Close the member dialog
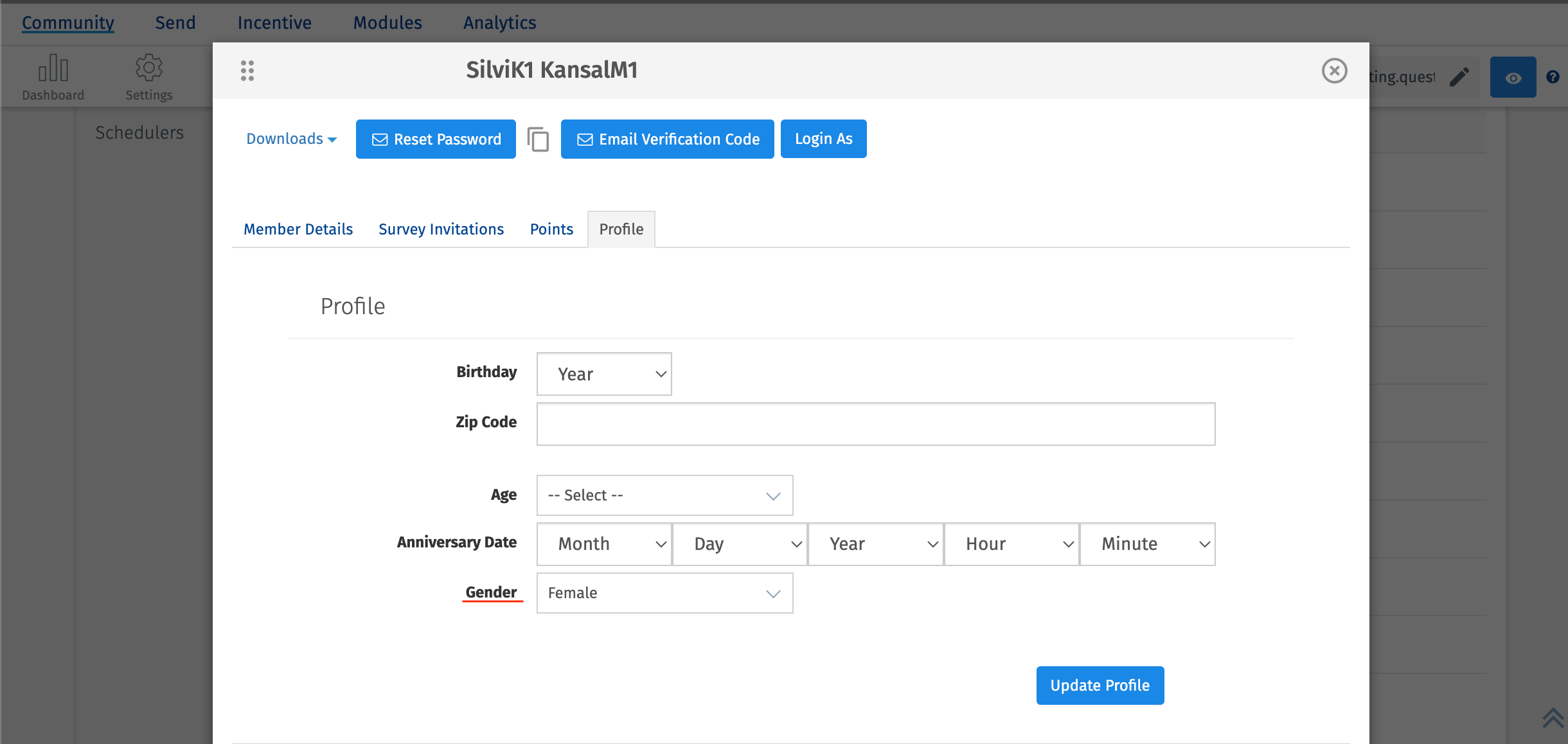Screen dimensions: 1568x744 (1334, 71)
